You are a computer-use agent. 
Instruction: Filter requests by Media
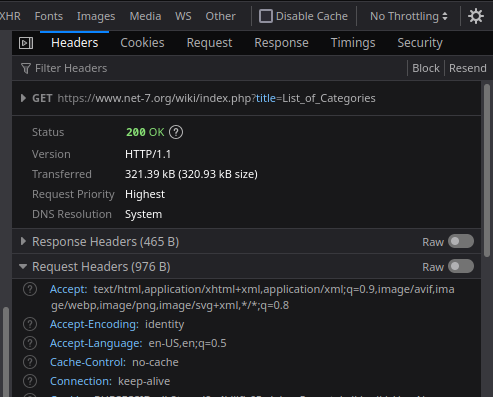pos(145,16)
